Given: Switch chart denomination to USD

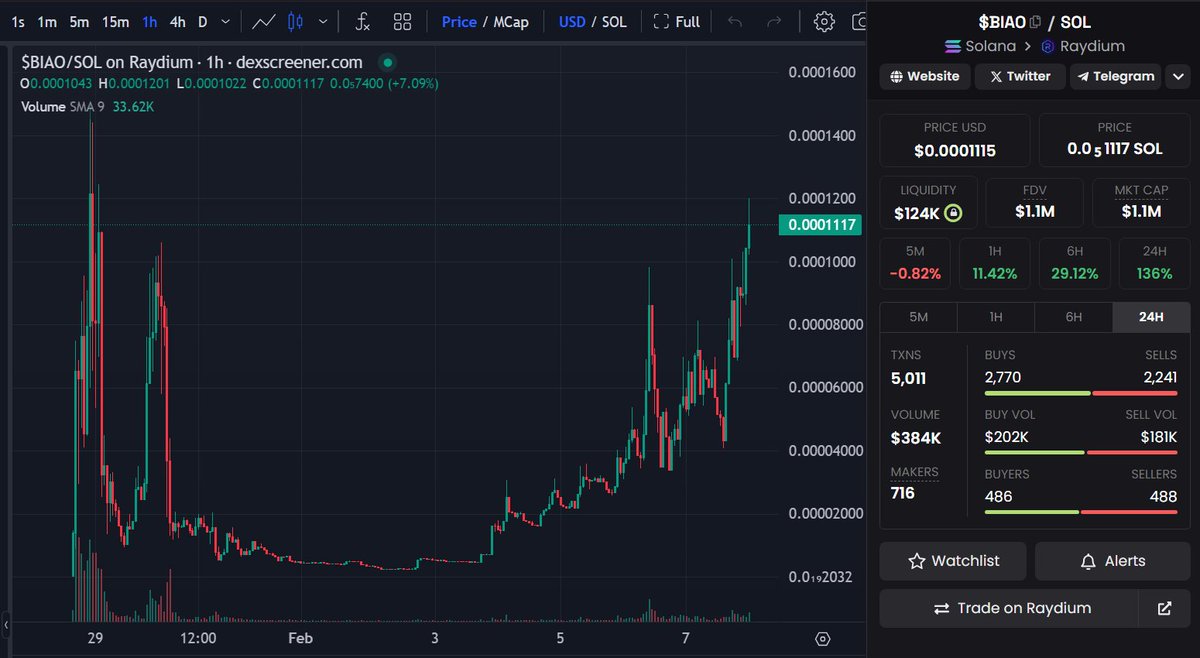Looking at the screenshot, I should 572,21.
